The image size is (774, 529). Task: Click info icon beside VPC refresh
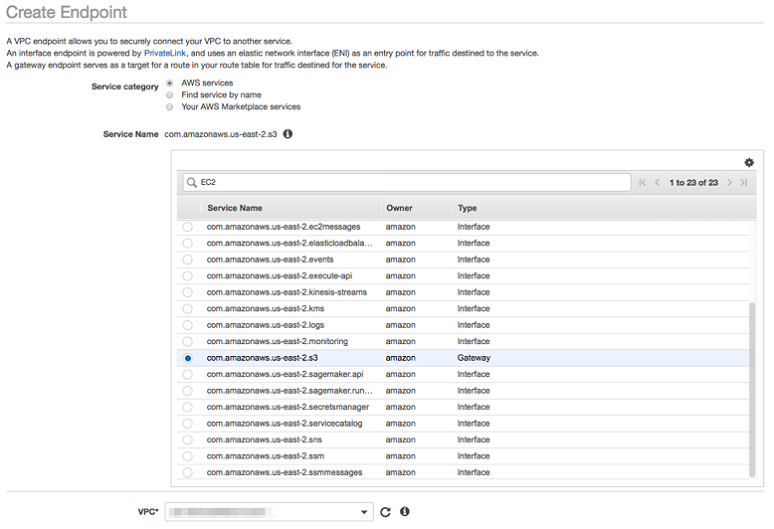405,511
